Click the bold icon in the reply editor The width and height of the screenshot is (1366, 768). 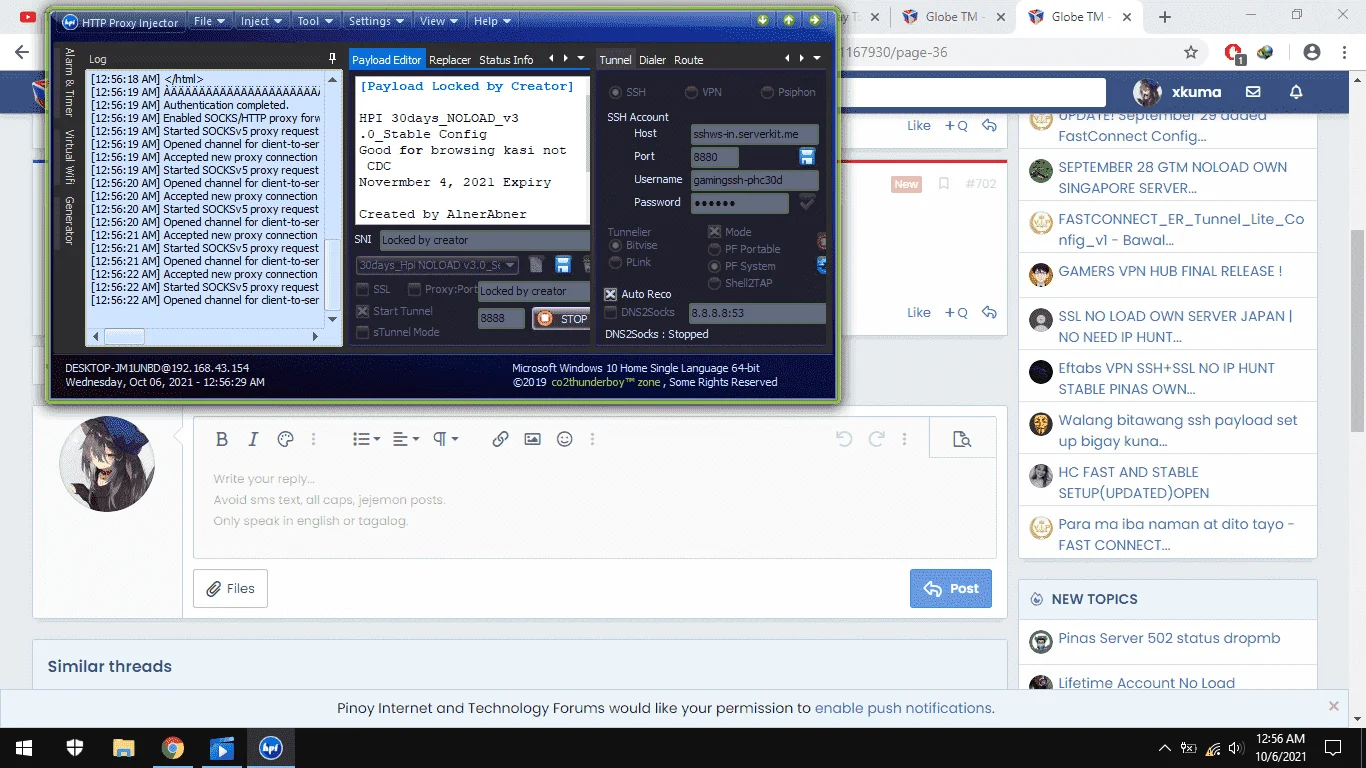(222, 439)
